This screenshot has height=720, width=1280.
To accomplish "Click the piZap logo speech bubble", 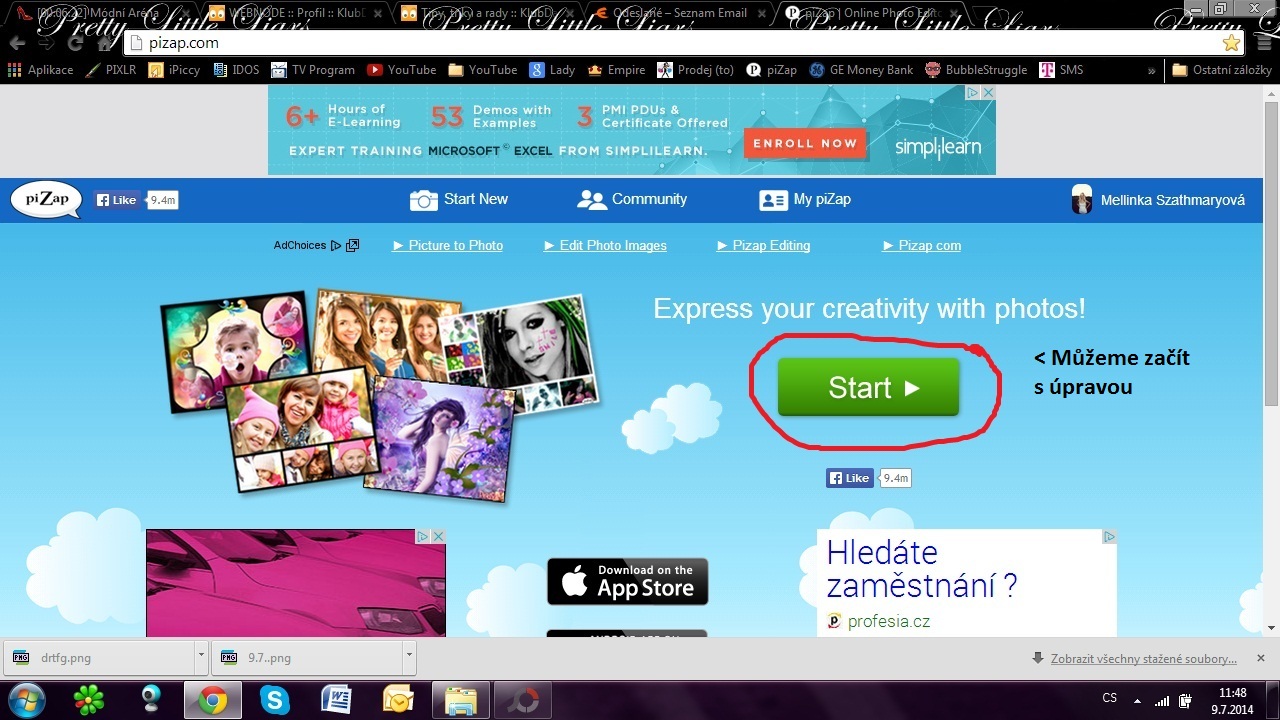I will 46,200.
